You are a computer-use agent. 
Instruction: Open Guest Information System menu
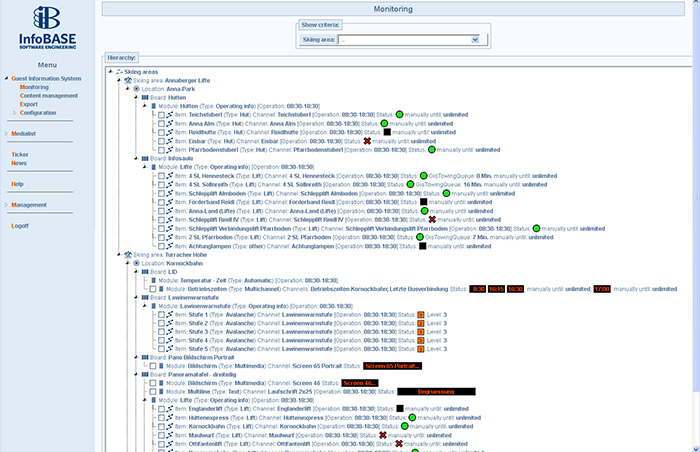coord(46,78)
